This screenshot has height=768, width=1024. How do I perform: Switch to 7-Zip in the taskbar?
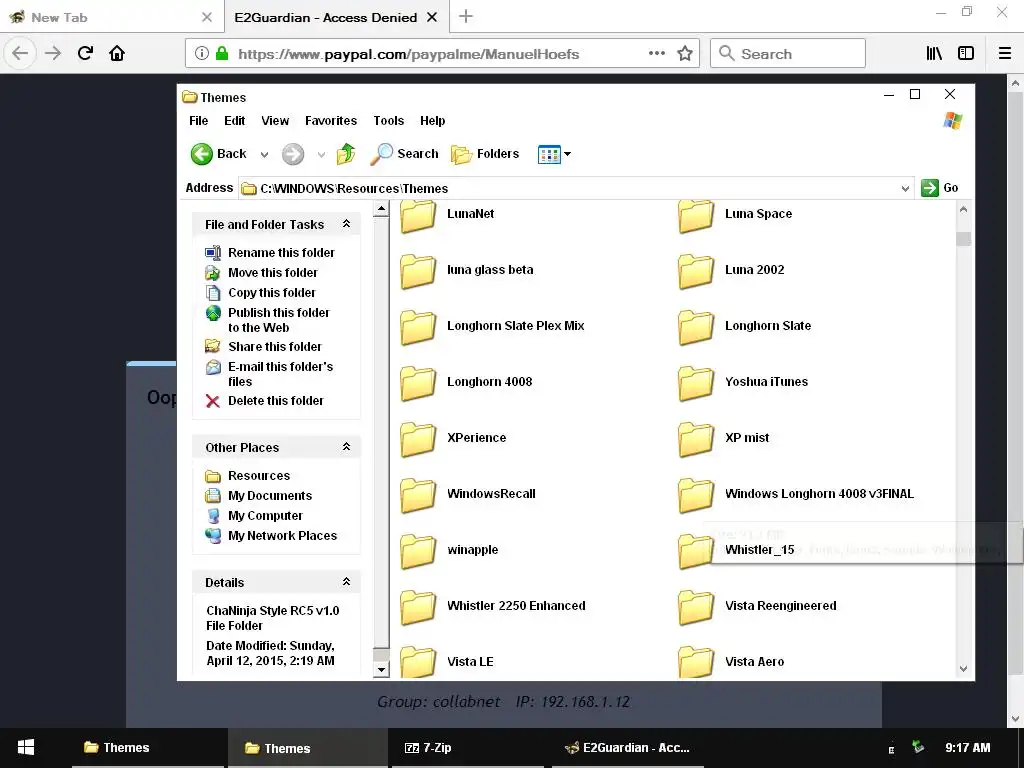[467, 748]
